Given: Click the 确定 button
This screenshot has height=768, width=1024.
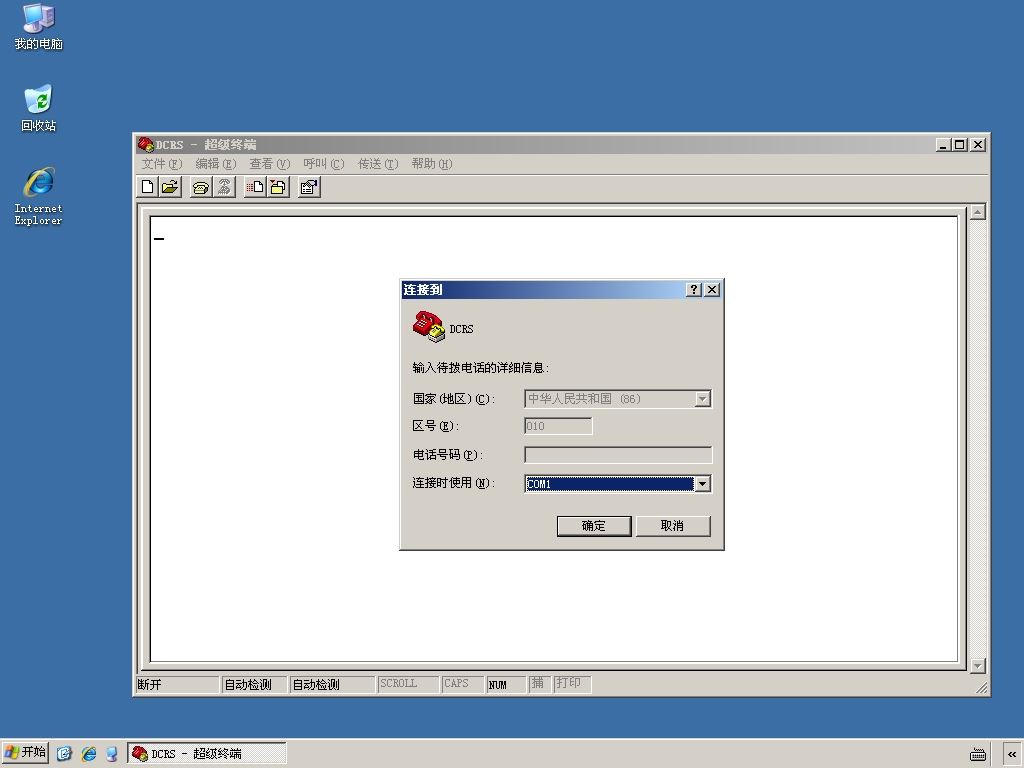Looking at the screenshot, I should [x=594, y=526].
